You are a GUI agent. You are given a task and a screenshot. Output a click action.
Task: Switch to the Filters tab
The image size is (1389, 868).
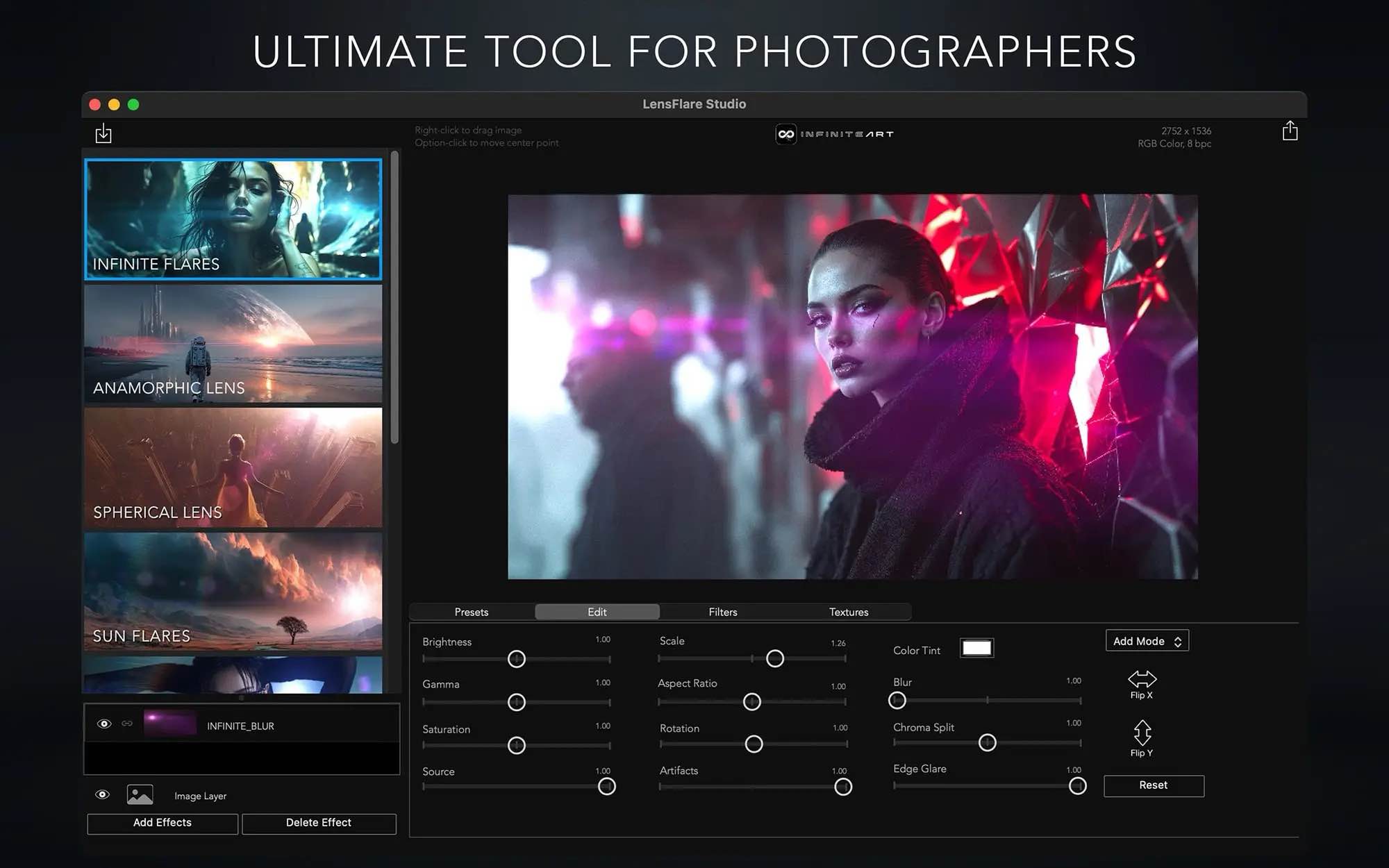[722, 612]
